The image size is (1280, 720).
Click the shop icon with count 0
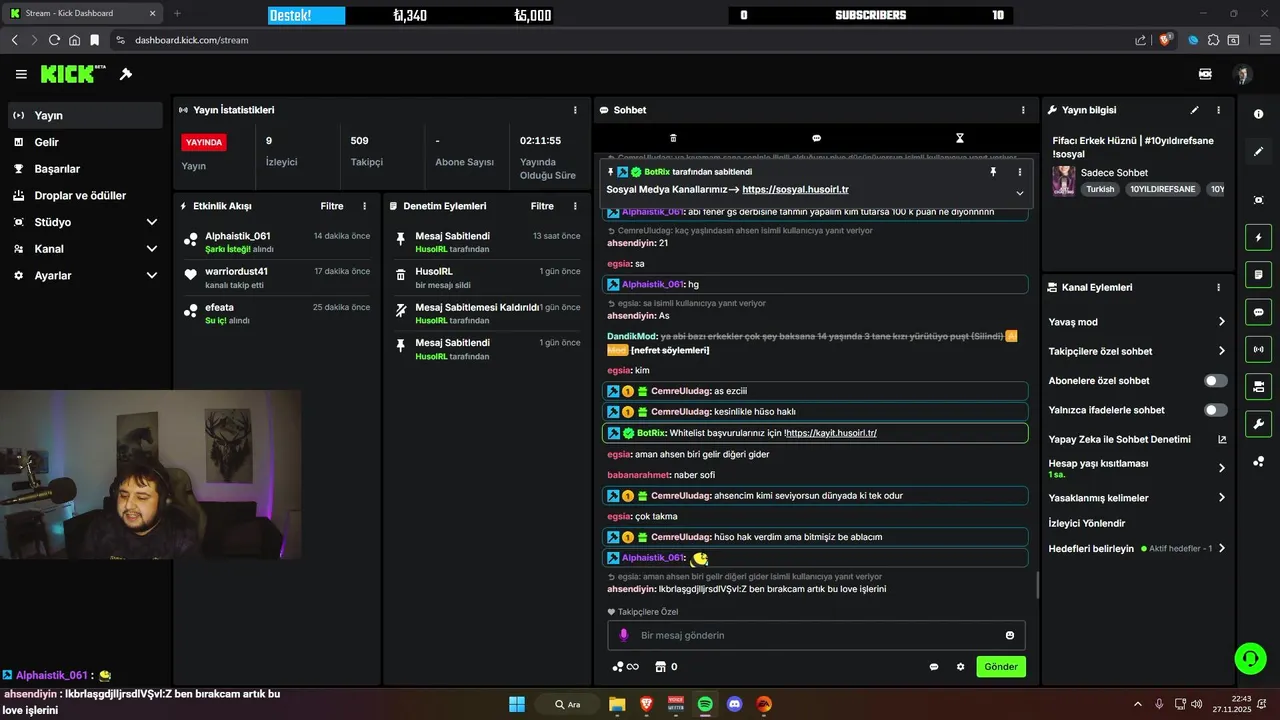click(666, 666)
